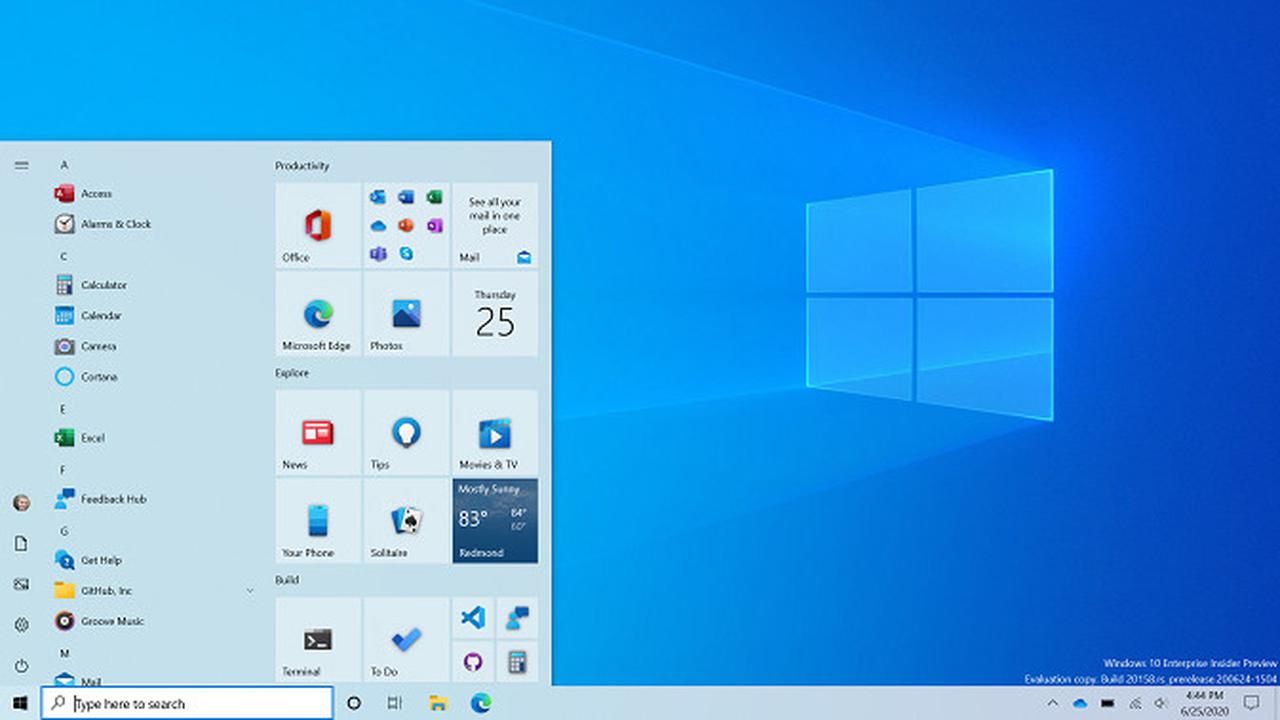The width and height of the screenshot is (1280, 720).
Task: Open Task View from the taskbar
Action: pos(394,703)
